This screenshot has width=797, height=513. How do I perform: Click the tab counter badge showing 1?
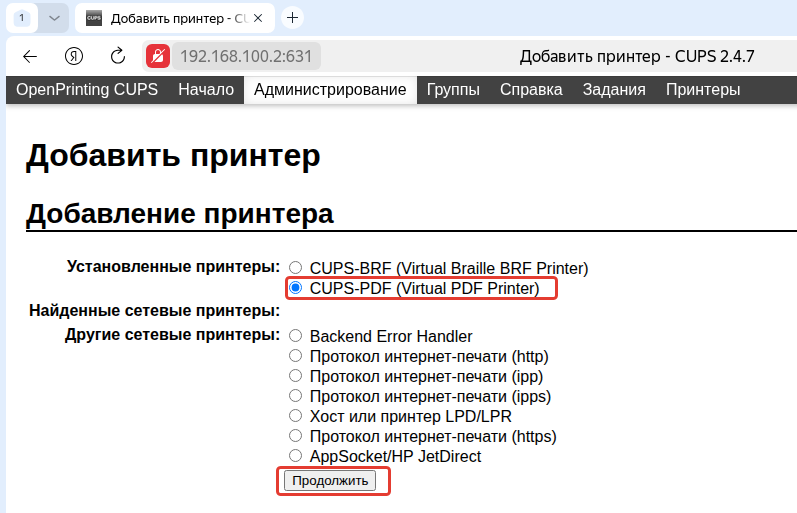[x=21, y=18]
